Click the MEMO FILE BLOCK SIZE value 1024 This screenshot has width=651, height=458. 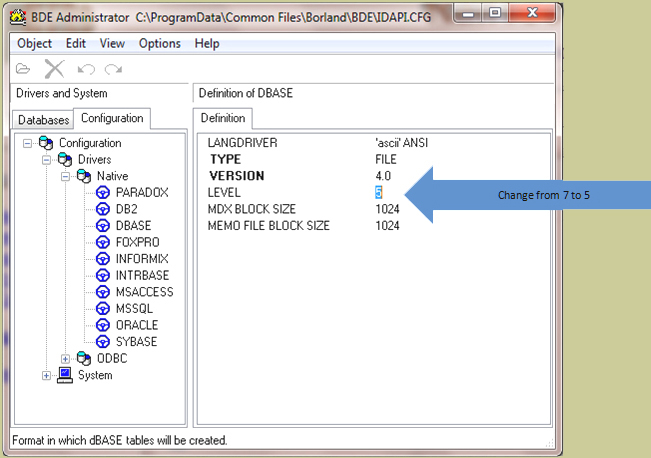387,225
